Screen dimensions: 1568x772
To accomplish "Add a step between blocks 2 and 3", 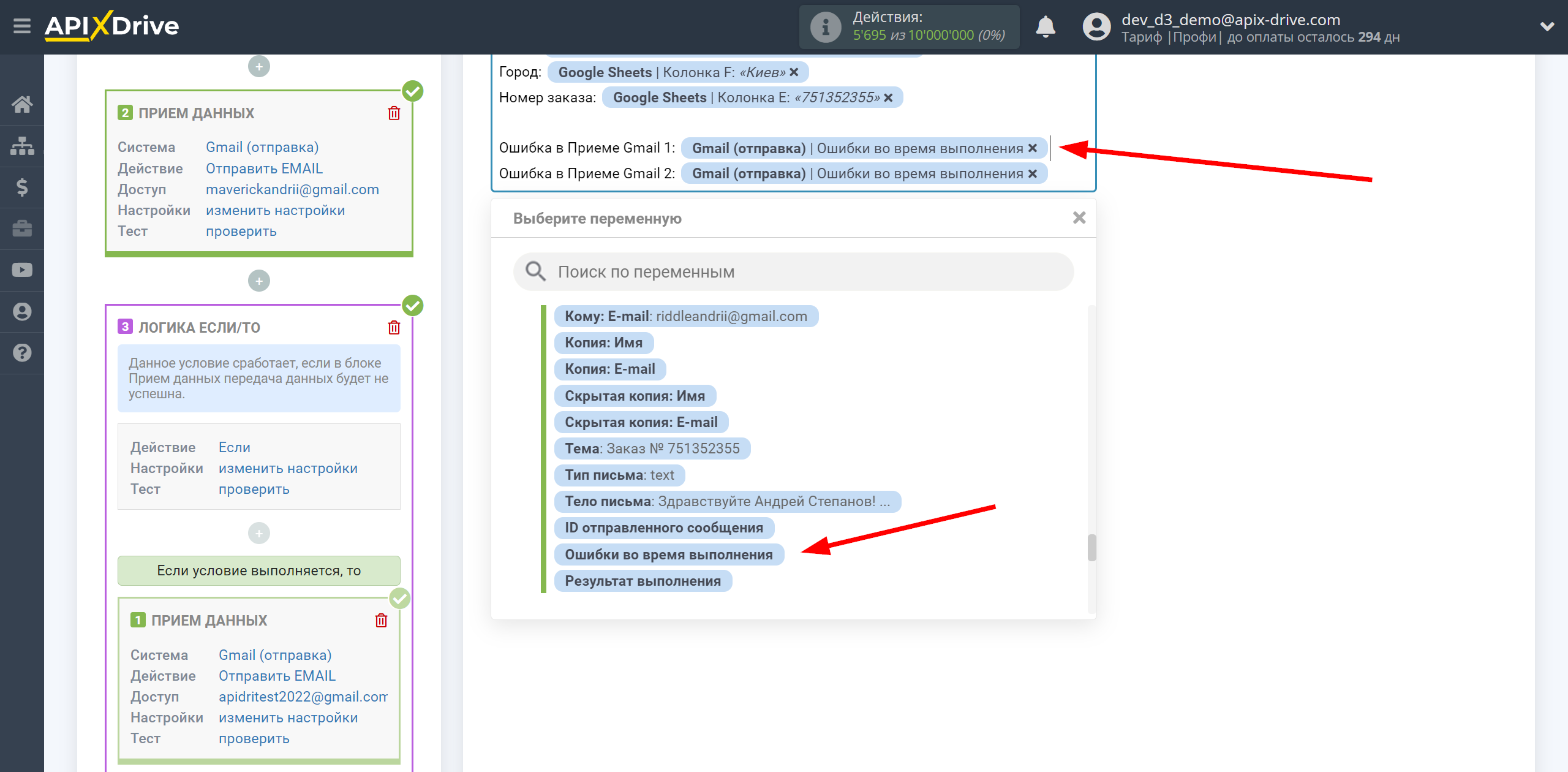I will click(x=259, y=281).
